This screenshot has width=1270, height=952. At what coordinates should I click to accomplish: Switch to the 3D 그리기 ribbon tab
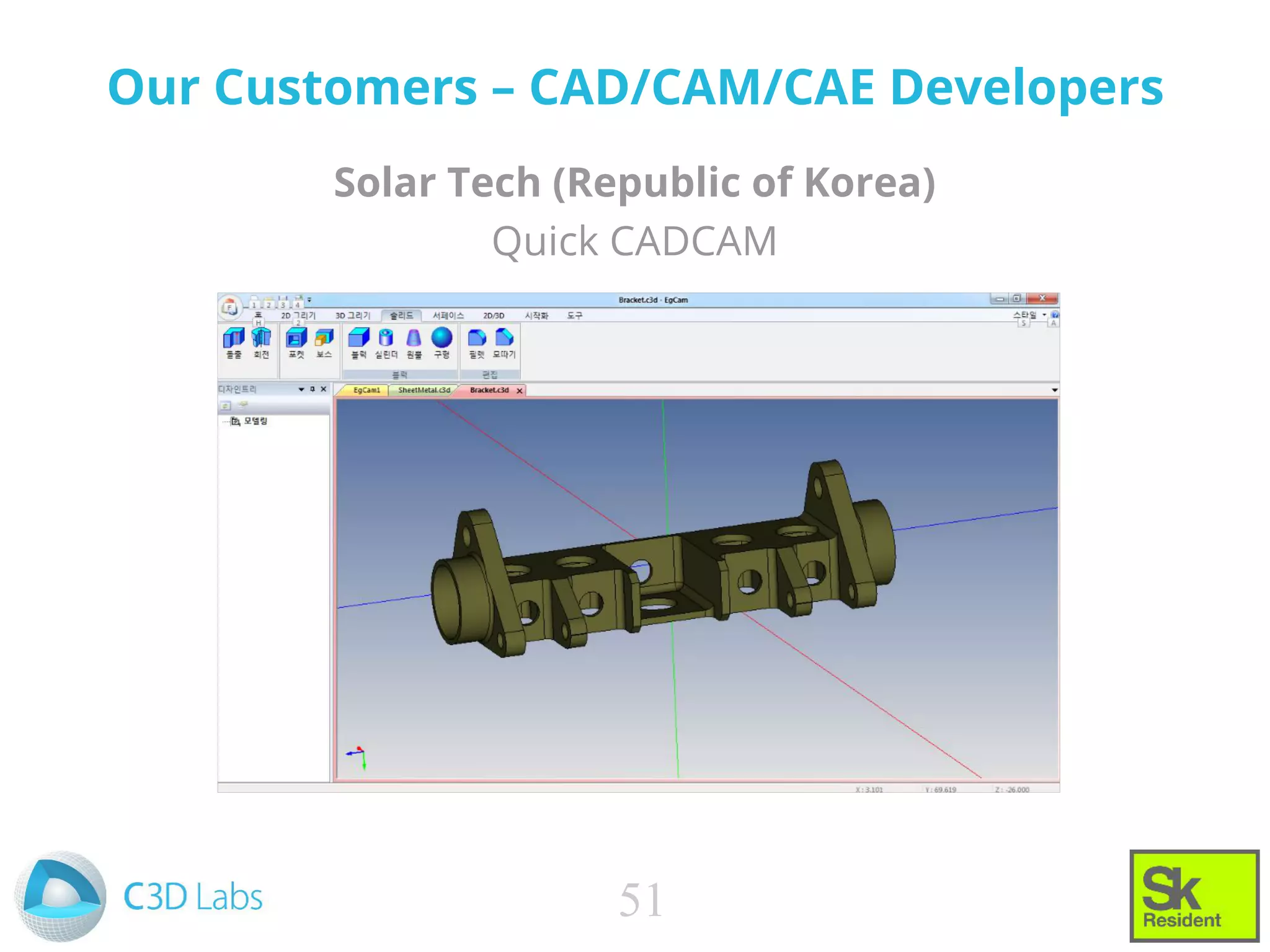click(x=353, y=315)
